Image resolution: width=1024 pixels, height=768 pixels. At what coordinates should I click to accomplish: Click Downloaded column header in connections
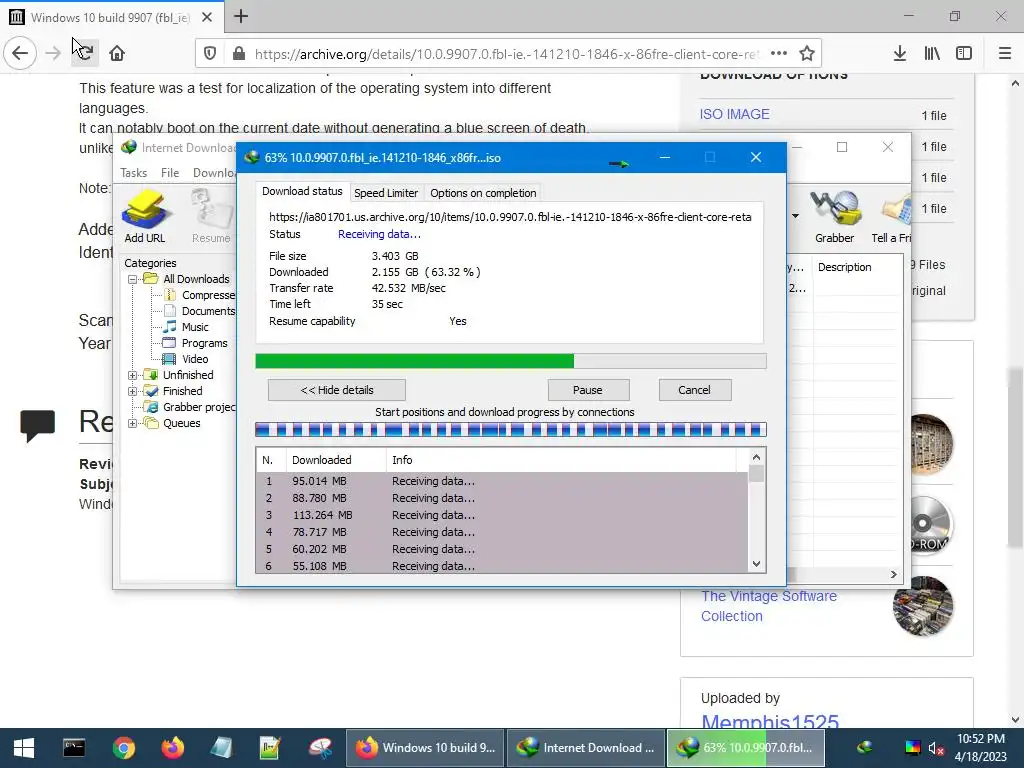pyautogui.click(x=336, y=460)
